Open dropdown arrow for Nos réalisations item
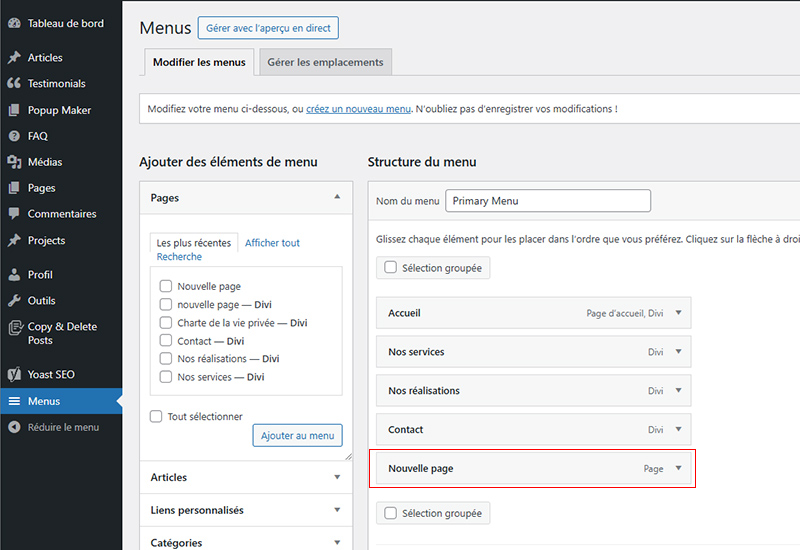 click(x=678, y=391)
